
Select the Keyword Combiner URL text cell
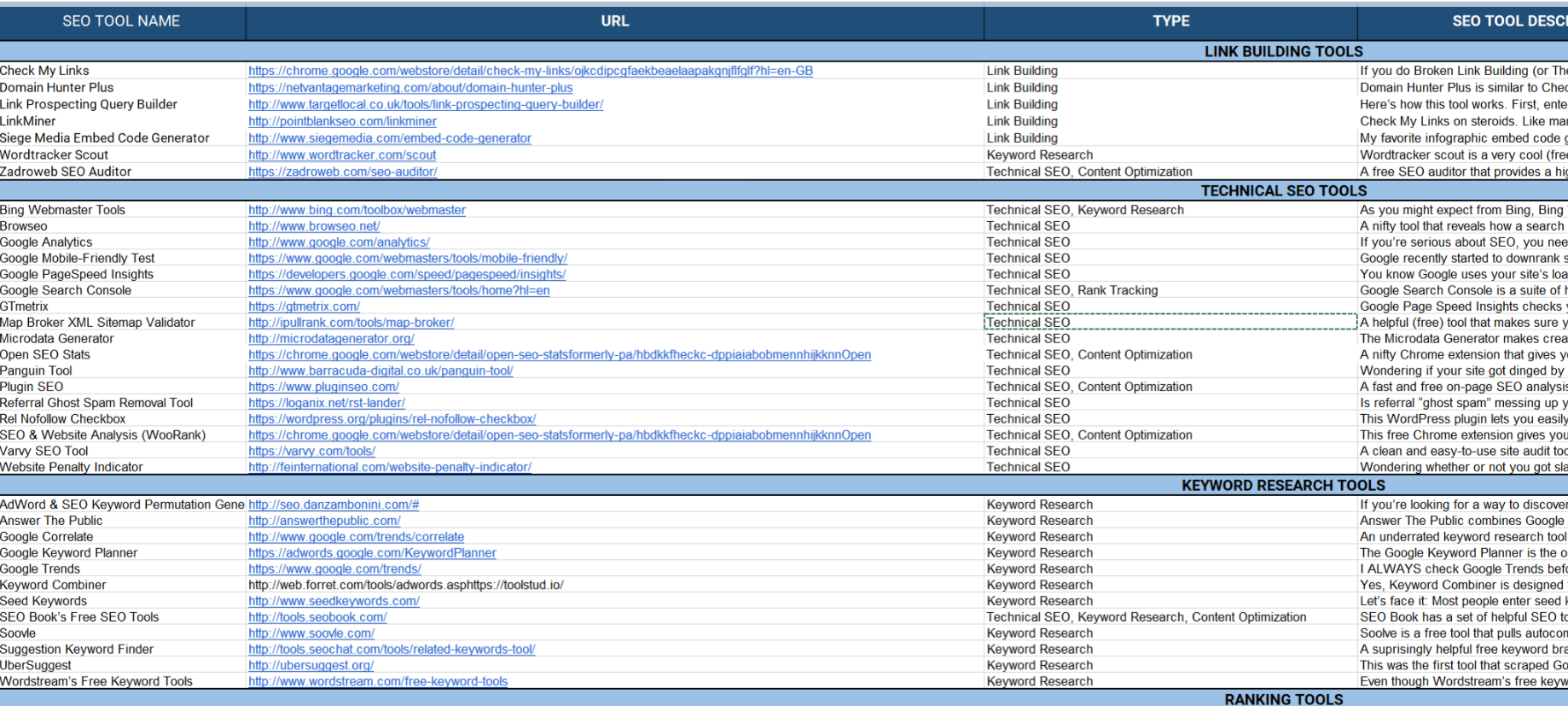click(x=405, y=586)
